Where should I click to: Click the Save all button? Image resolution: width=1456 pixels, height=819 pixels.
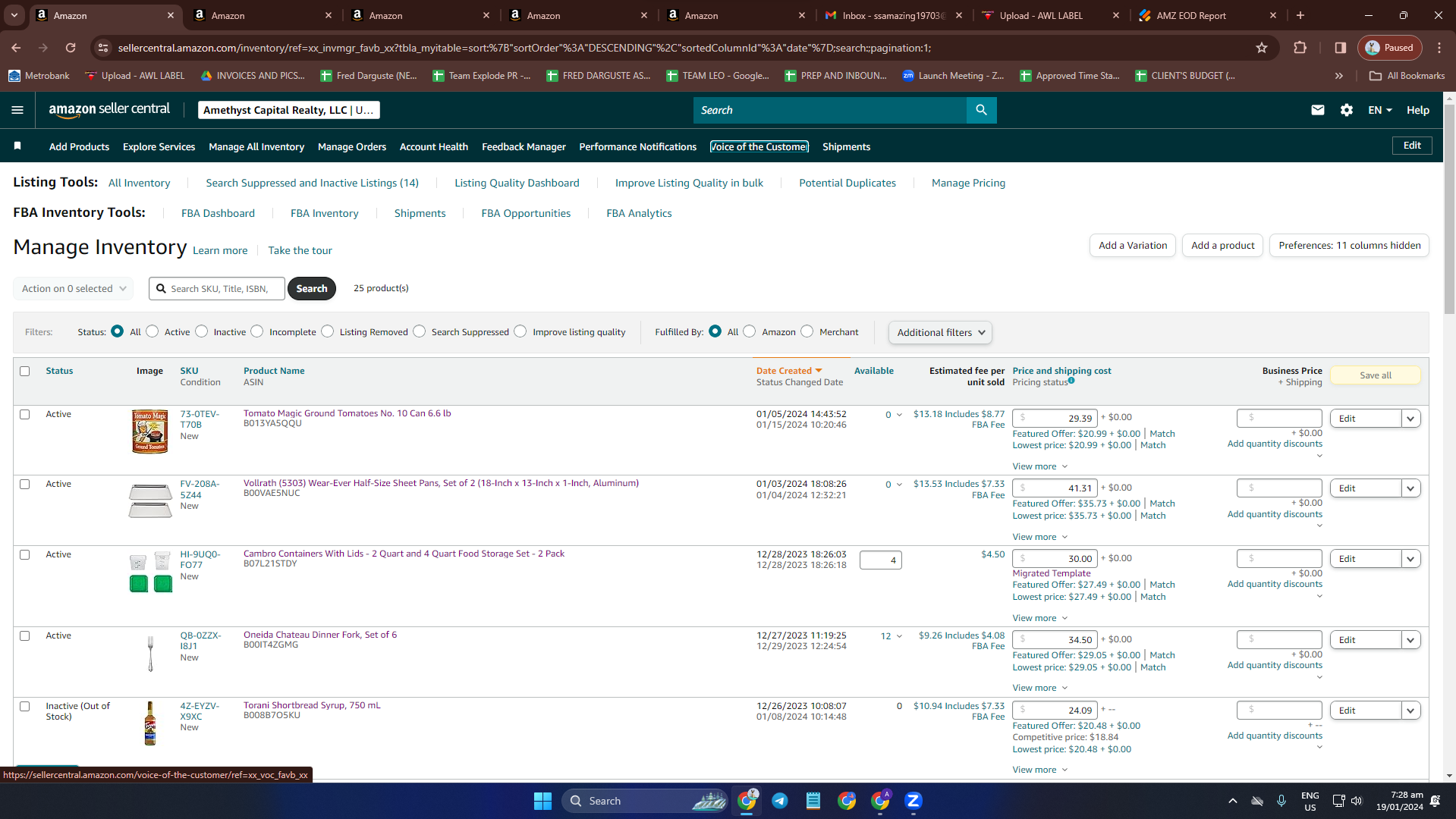(x=1375, y=375)
